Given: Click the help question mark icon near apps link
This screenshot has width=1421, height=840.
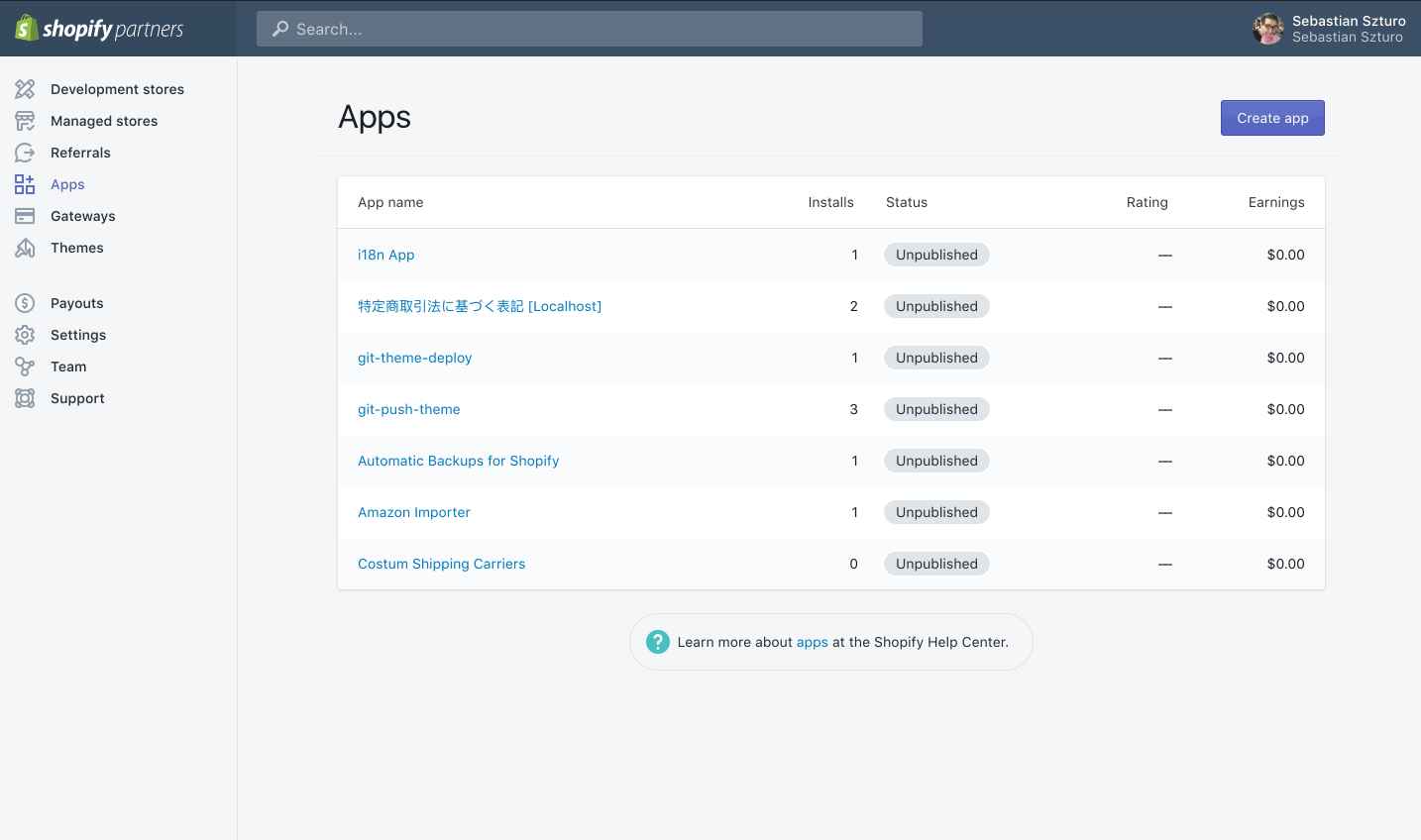Looking at the screenshot, I should click(x=657, y=641).
